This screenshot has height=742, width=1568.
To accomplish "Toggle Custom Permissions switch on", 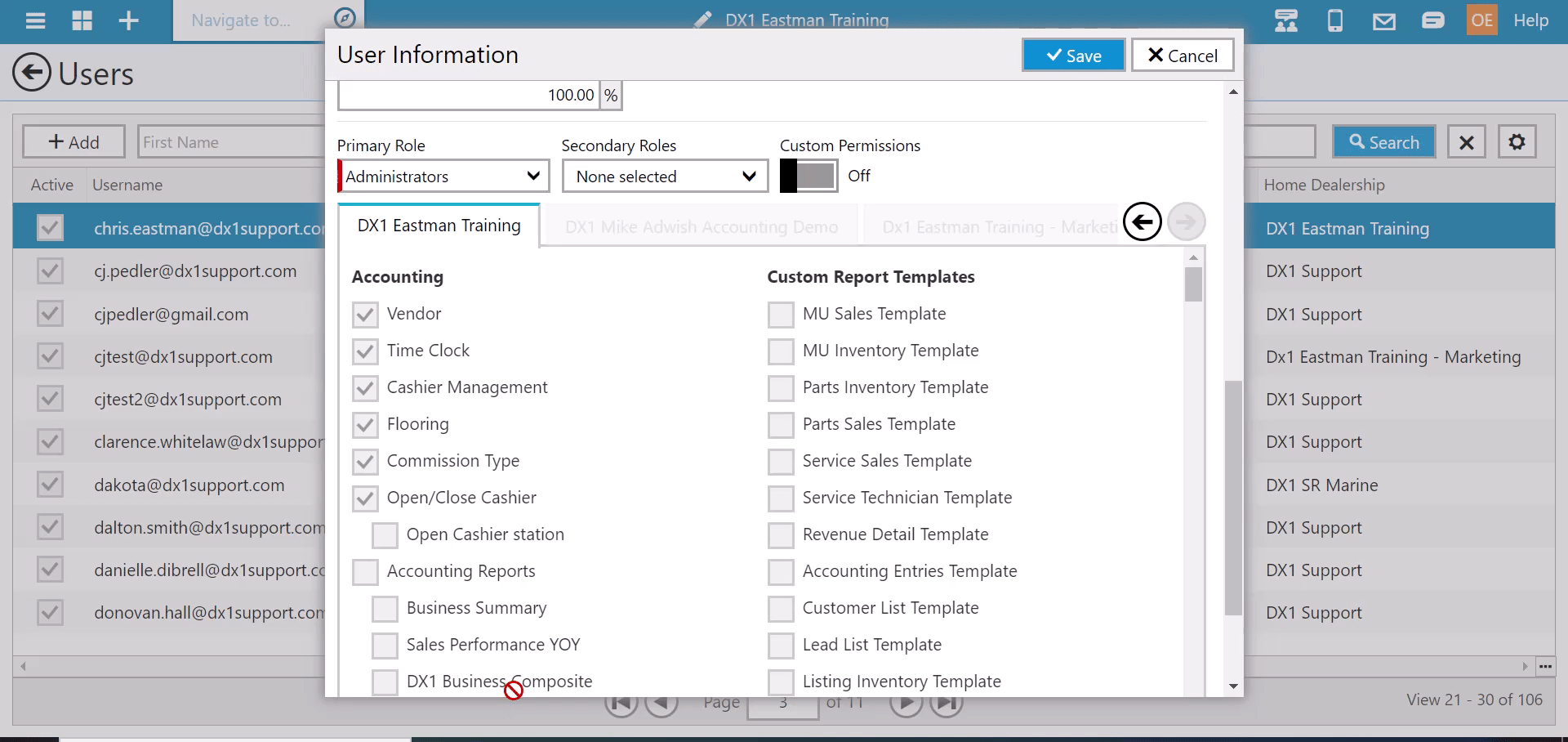I will 808,176.
